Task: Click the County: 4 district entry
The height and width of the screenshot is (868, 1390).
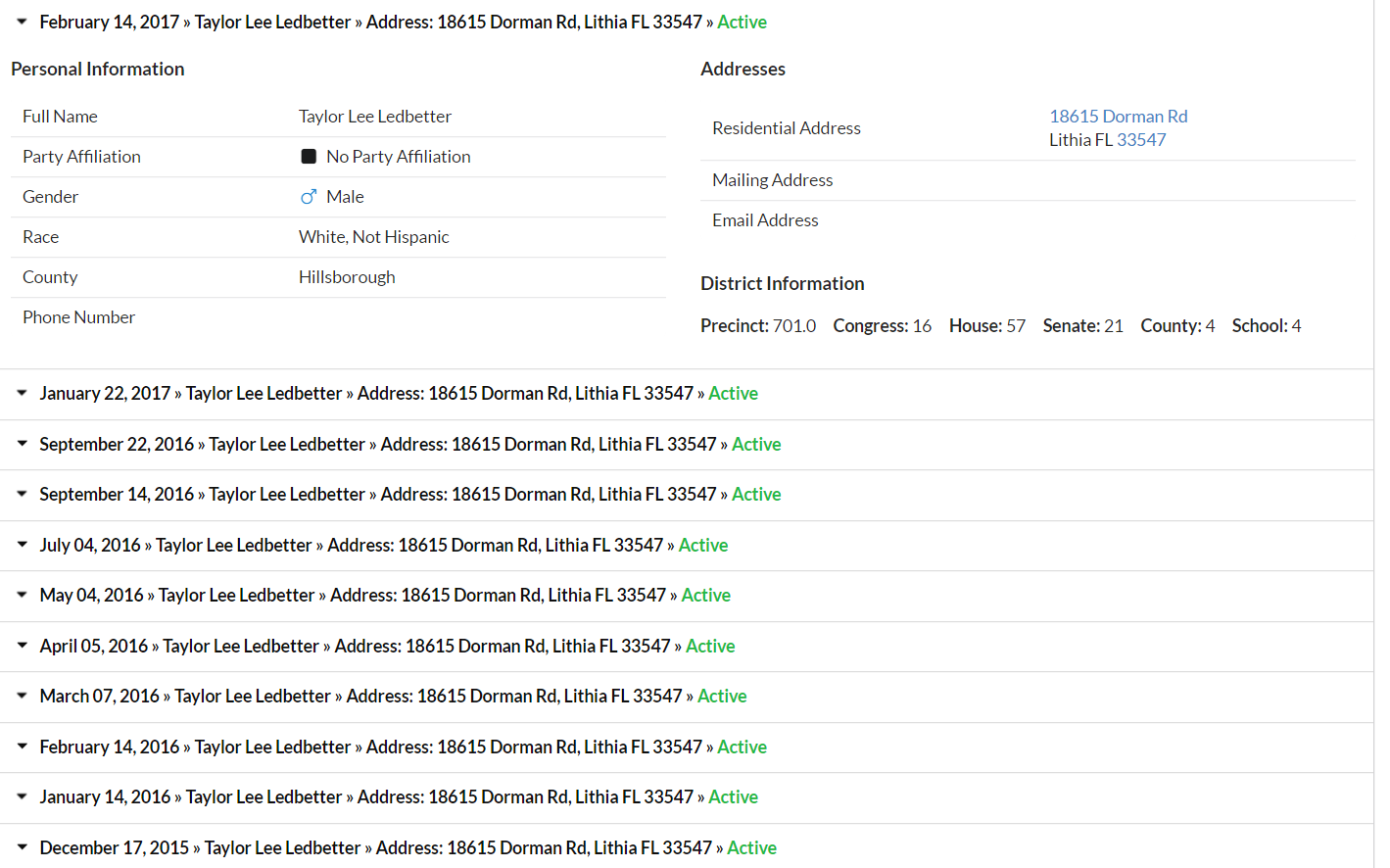Action: click(x=1177, y=325)
